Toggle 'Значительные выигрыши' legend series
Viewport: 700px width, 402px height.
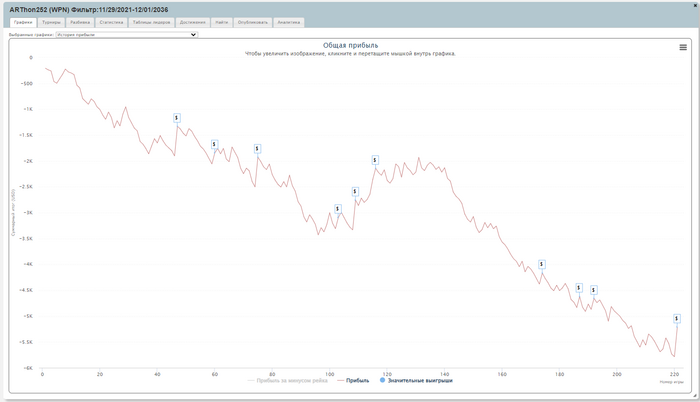[416, 381]
